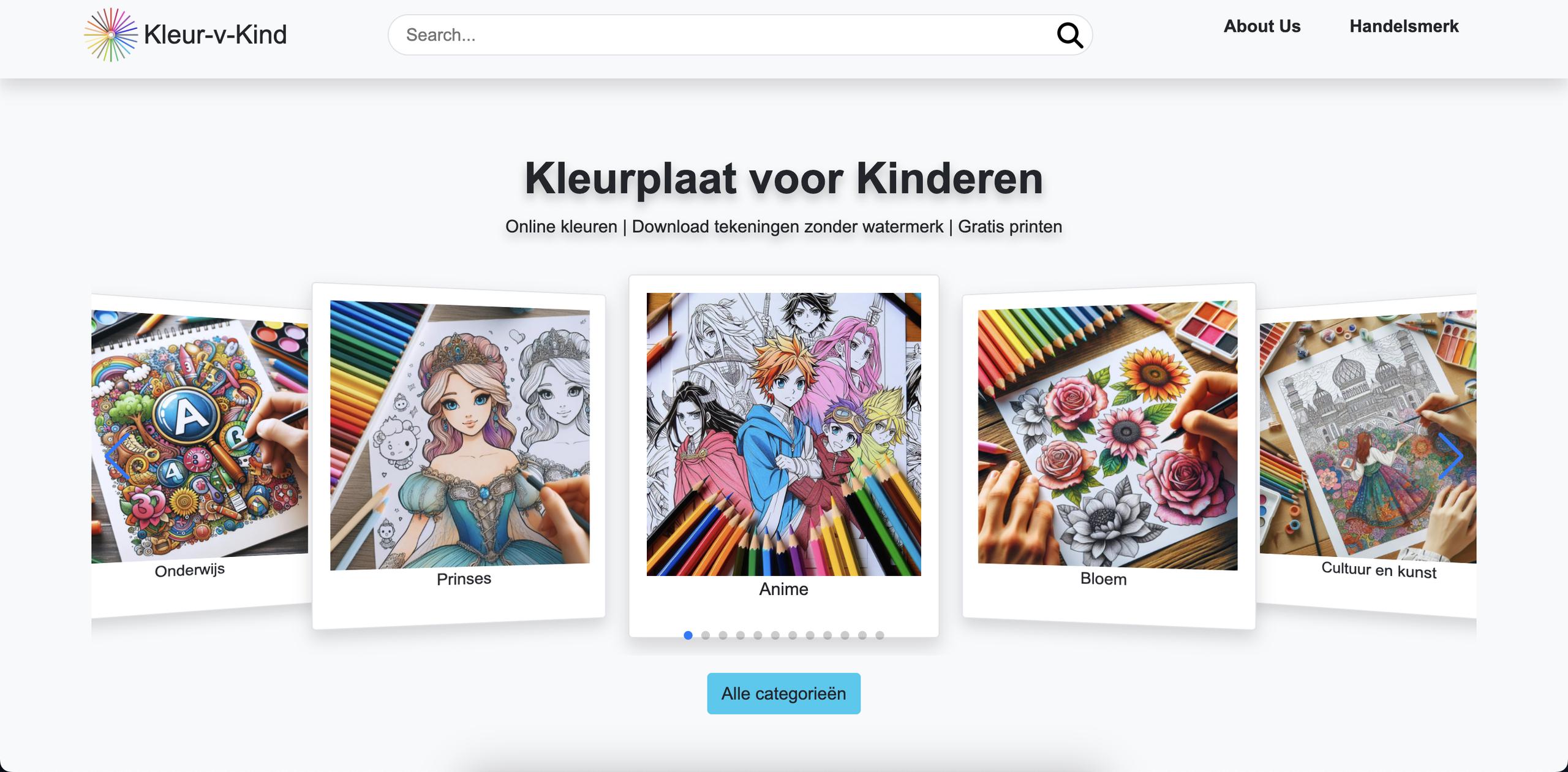
Task: Click the Kleur-v-Kind colorful starburst logo
Action: pos(111,35)
